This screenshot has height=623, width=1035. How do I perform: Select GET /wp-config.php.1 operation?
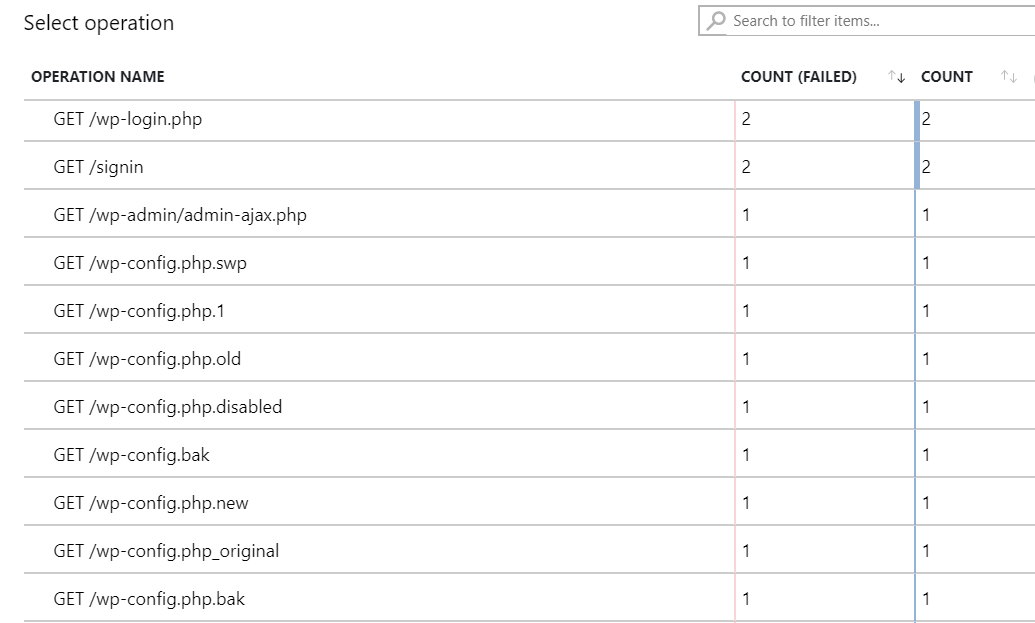click(x=529, y=310)
